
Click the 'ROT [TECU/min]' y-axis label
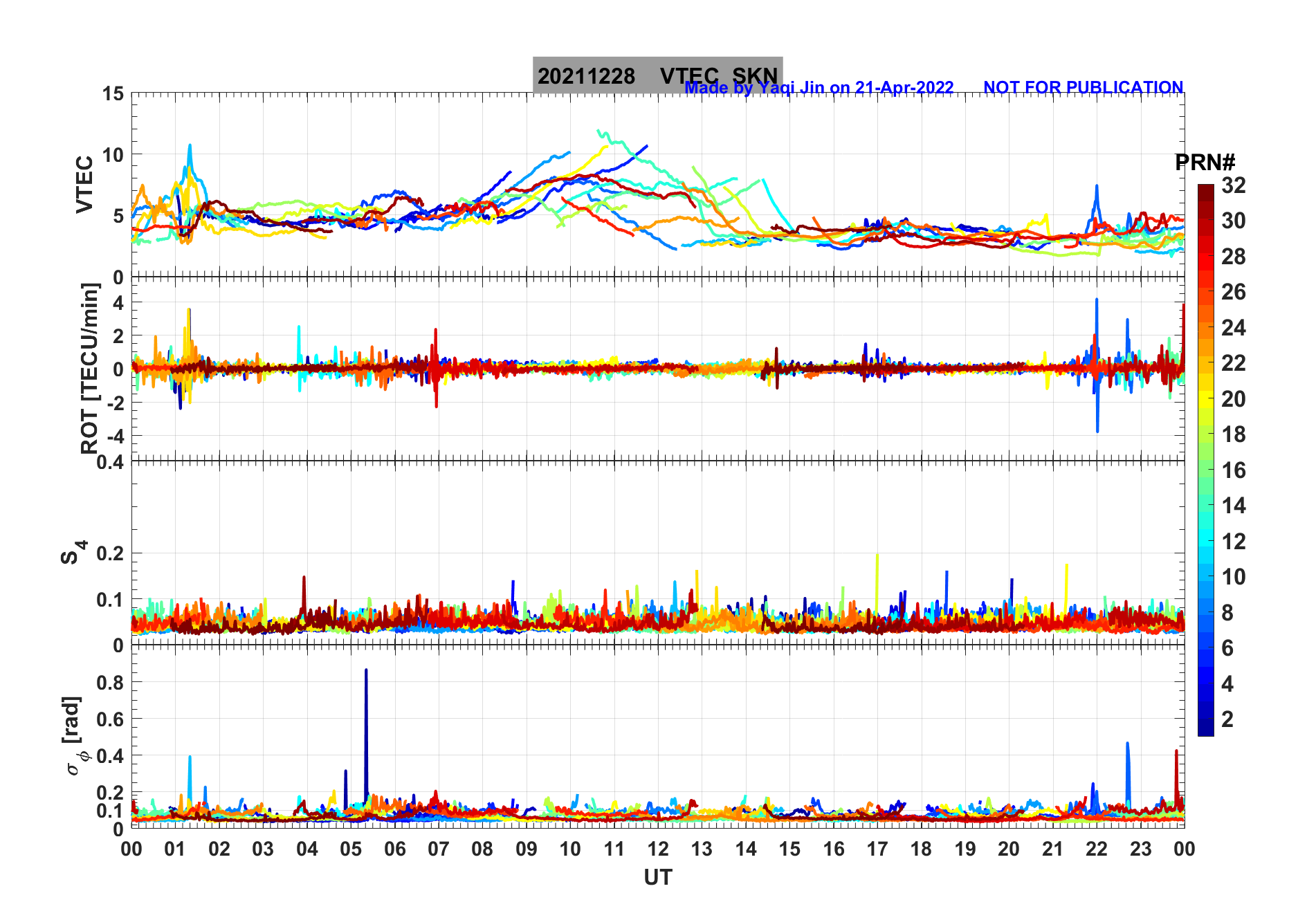tap(90, 369)
